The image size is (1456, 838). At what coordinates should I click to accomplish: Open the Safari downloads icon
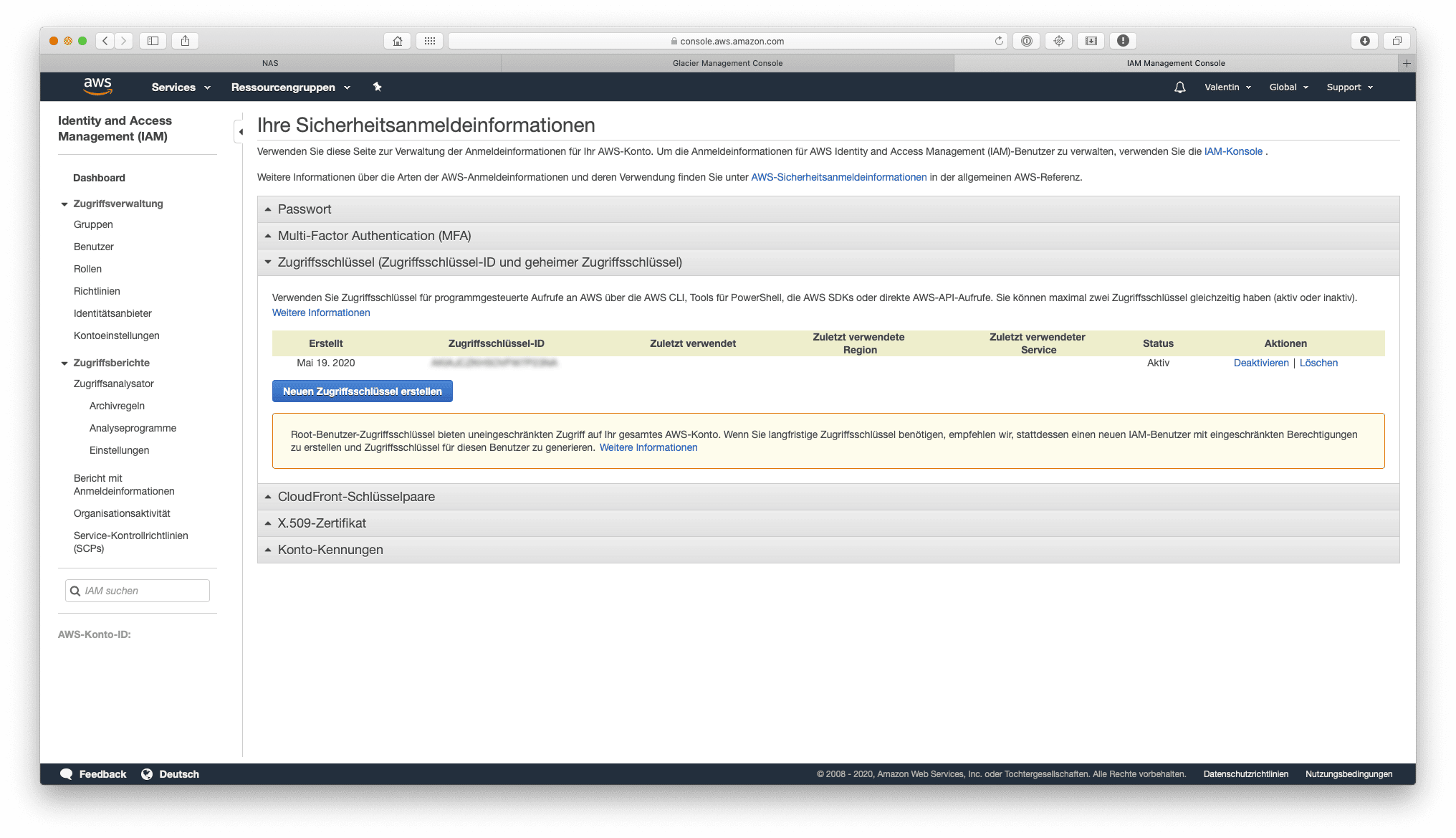(x=1365, y=41)
